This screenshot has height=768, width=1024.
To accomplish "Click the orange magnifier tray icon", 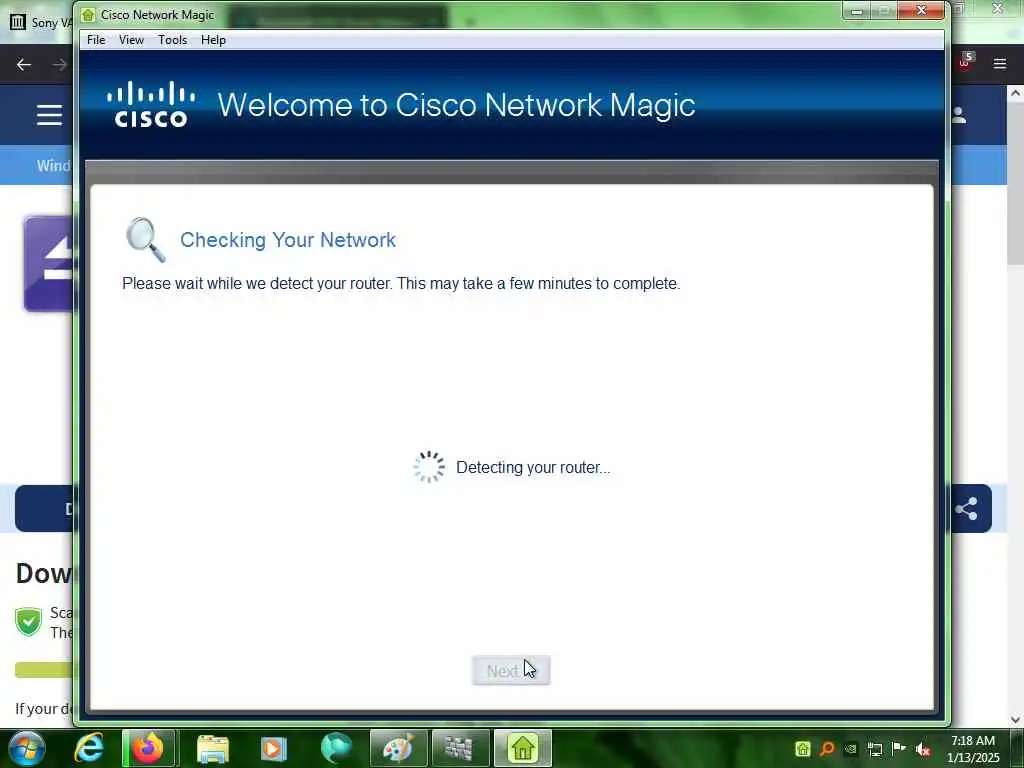I will tap(827, 748).
